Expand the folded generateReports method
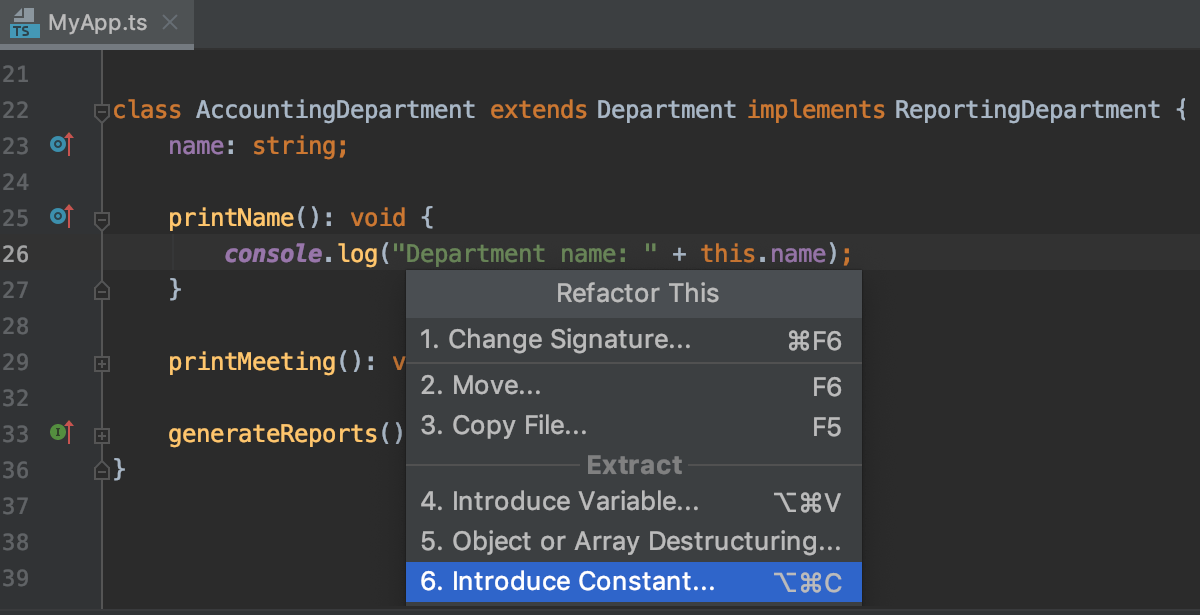Screen dimensions: 1200x615 tap(101, 435)
